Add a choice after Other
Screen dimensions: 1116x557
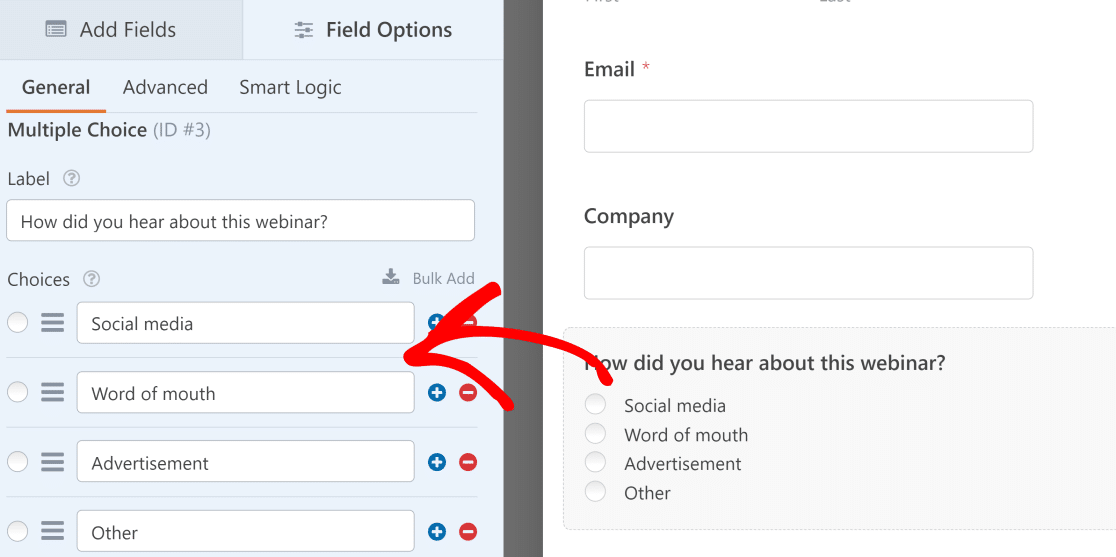click(x=436, y=531)
